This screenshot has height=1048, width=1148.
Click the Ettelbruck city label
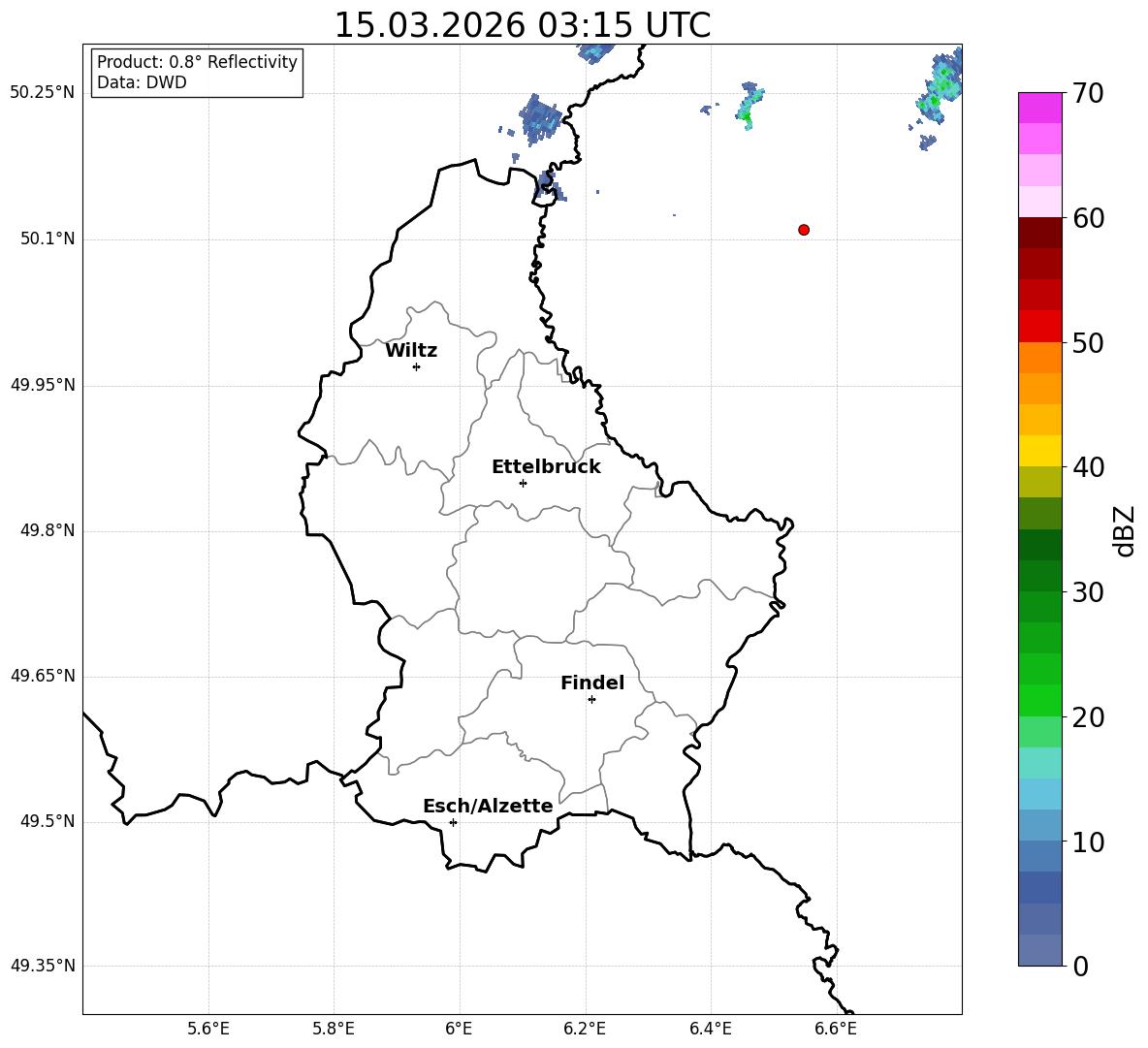coord(546,467)
